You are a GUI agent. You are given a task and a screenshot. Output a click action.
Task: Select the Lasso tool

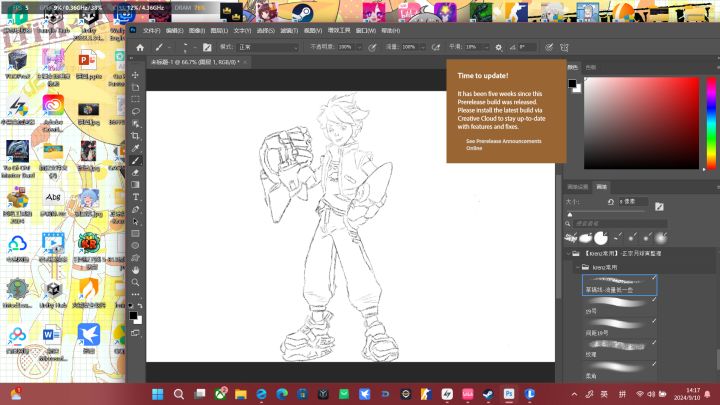135,112
